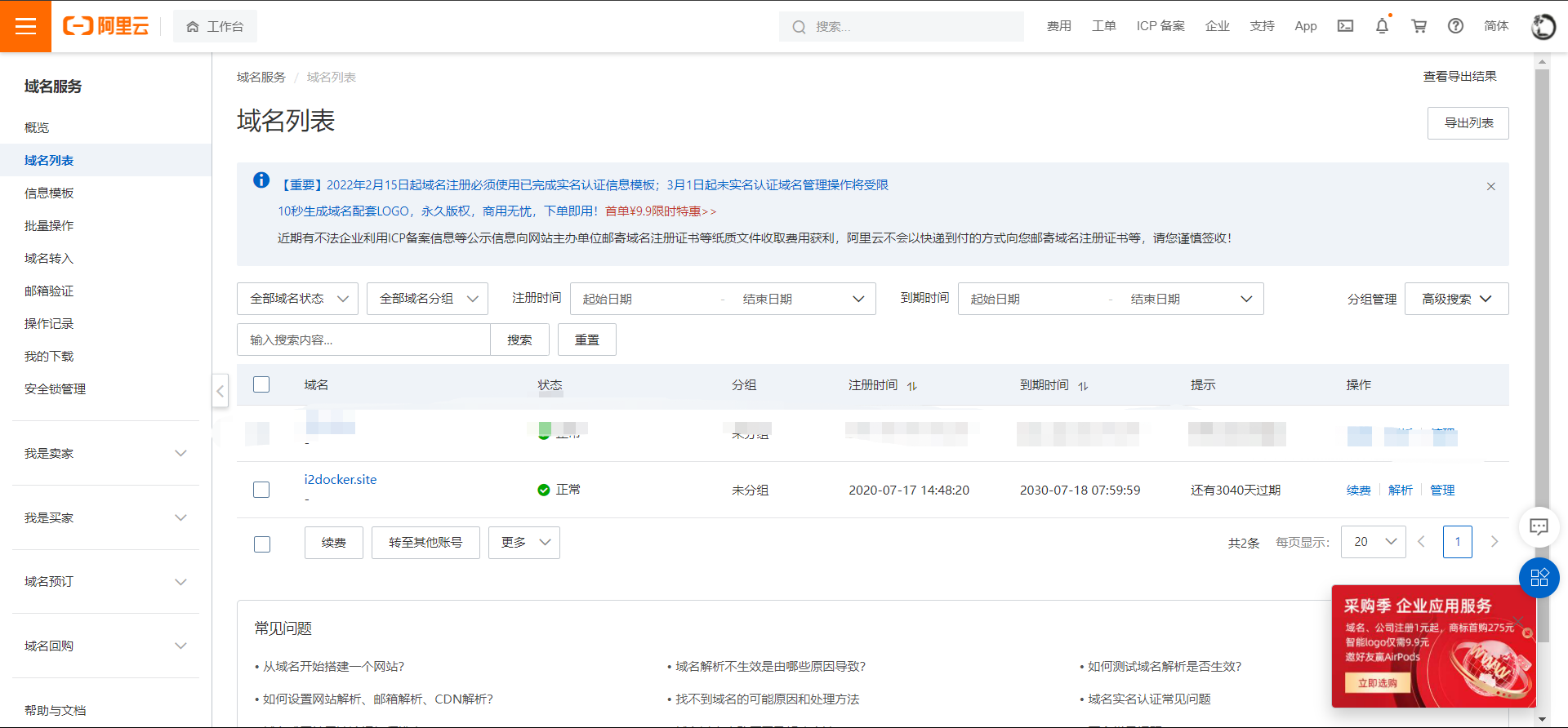Open 全部域名状态 dropdown
The width and height of the screenshot is (1568, 728).
(x=297, y=299)
